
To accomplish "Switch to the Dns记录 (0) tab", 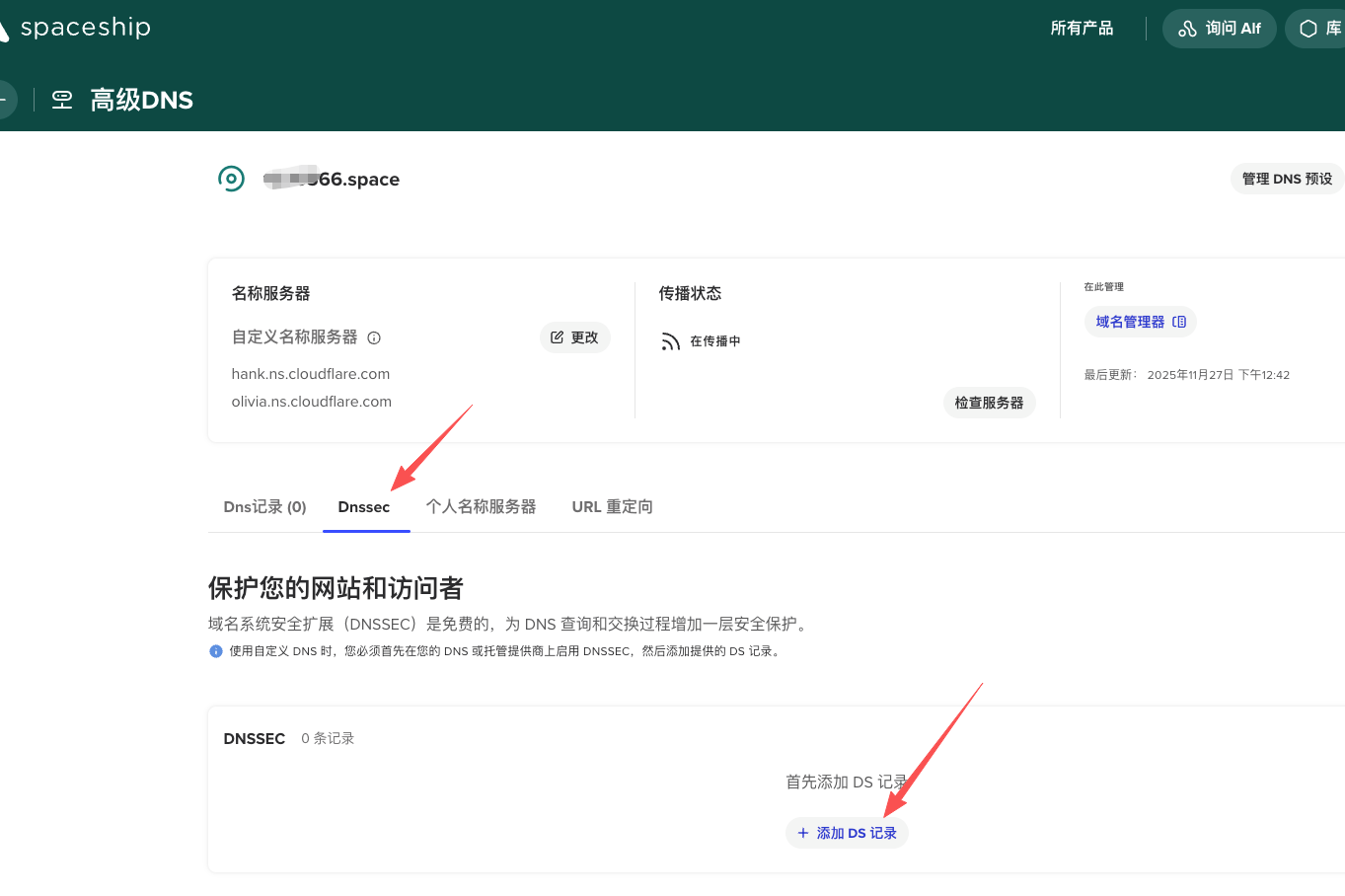I will point(264,507).
